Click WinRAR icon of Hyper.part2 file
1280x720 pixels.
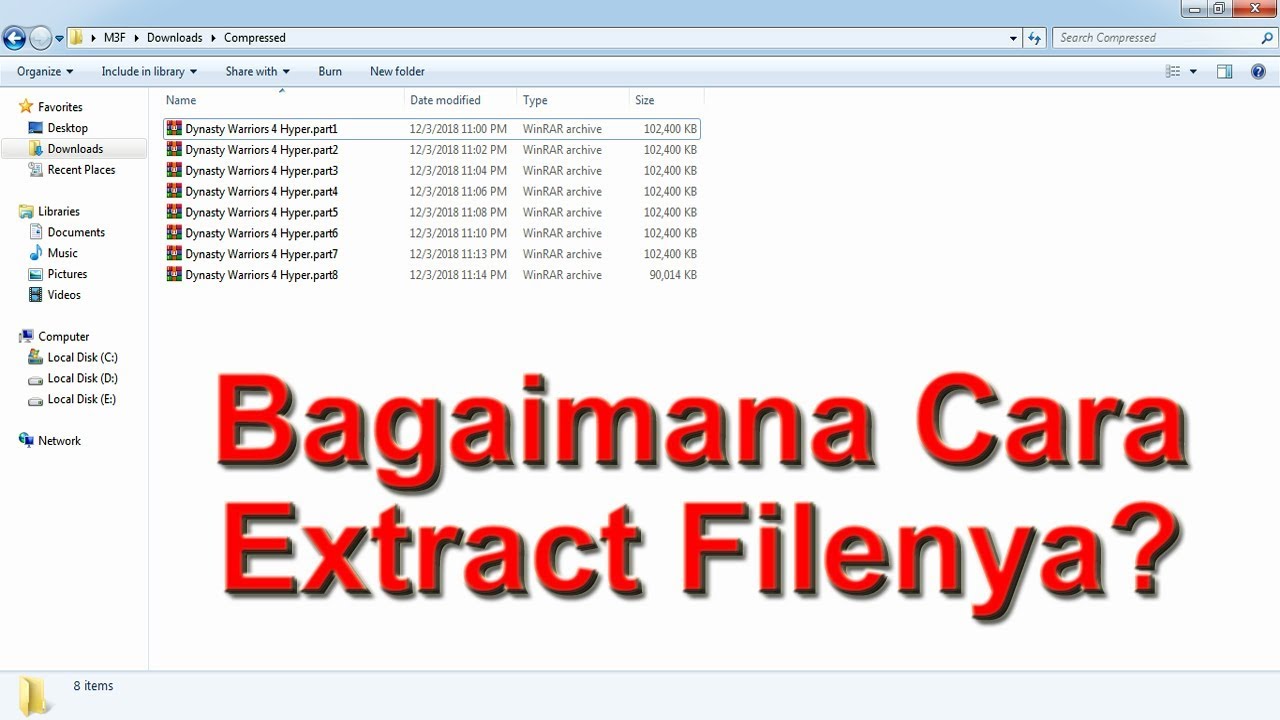coord(175,149)
